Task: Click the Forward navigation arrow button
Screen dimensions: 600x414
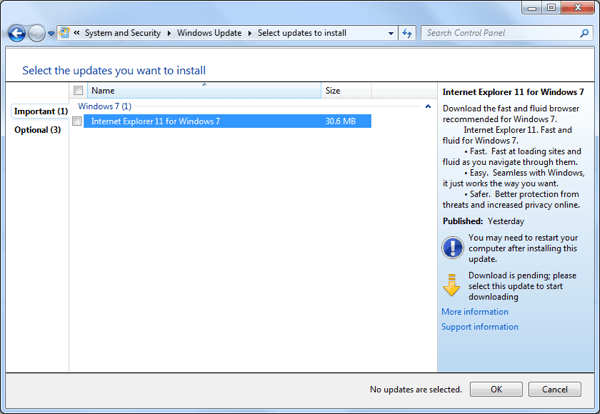Action: click(x=37, y=33)
